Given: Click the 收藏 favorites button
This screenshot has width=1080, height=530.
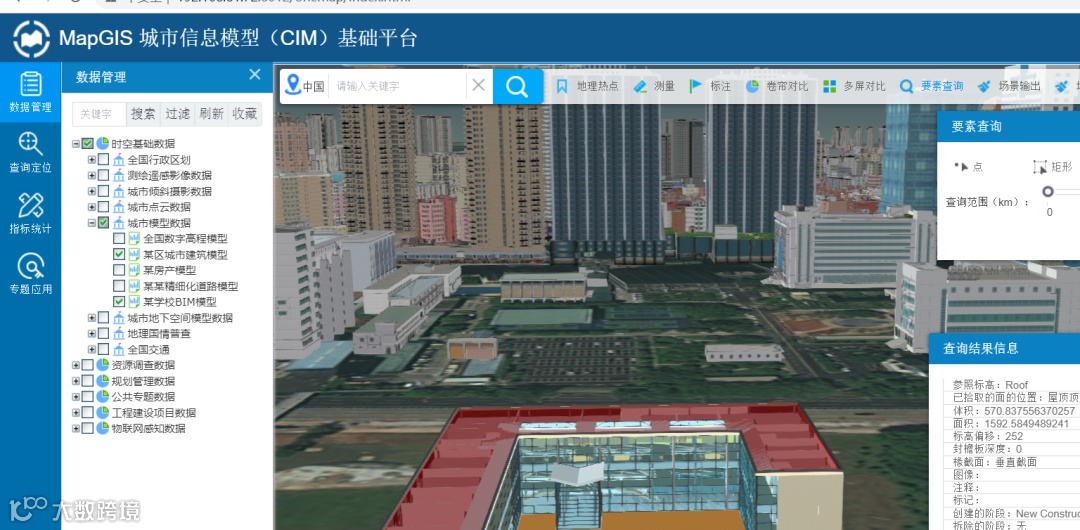Looking at the screenshot, I should (245, 114).
